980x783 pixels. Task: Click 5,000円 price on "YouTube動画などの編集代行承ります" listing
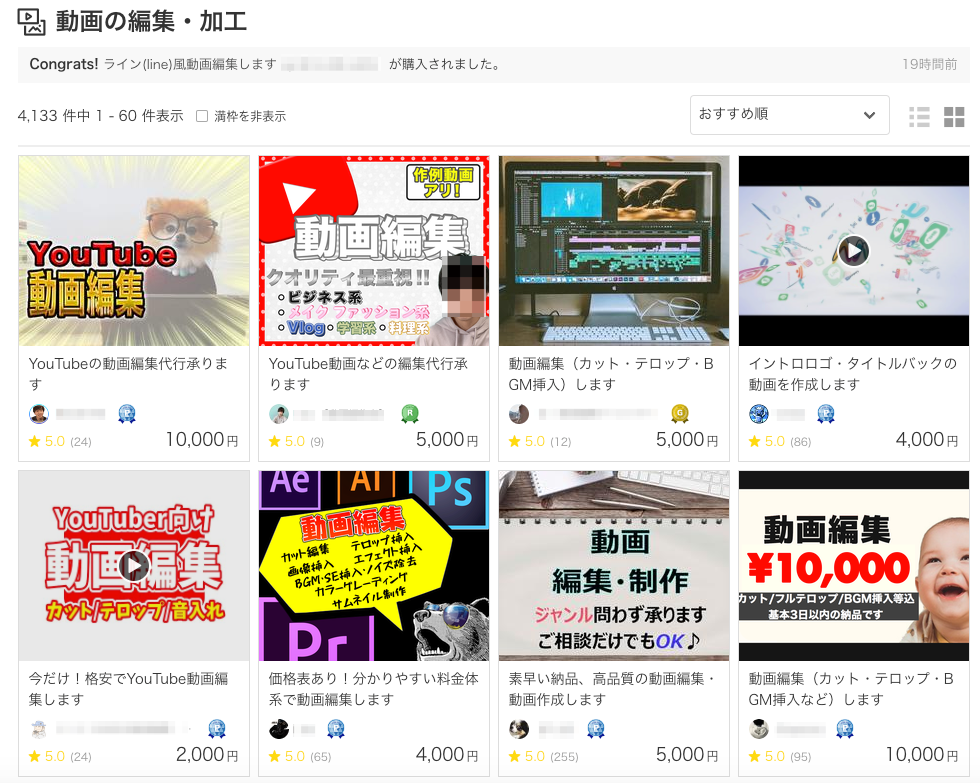[x=447, y=440]
